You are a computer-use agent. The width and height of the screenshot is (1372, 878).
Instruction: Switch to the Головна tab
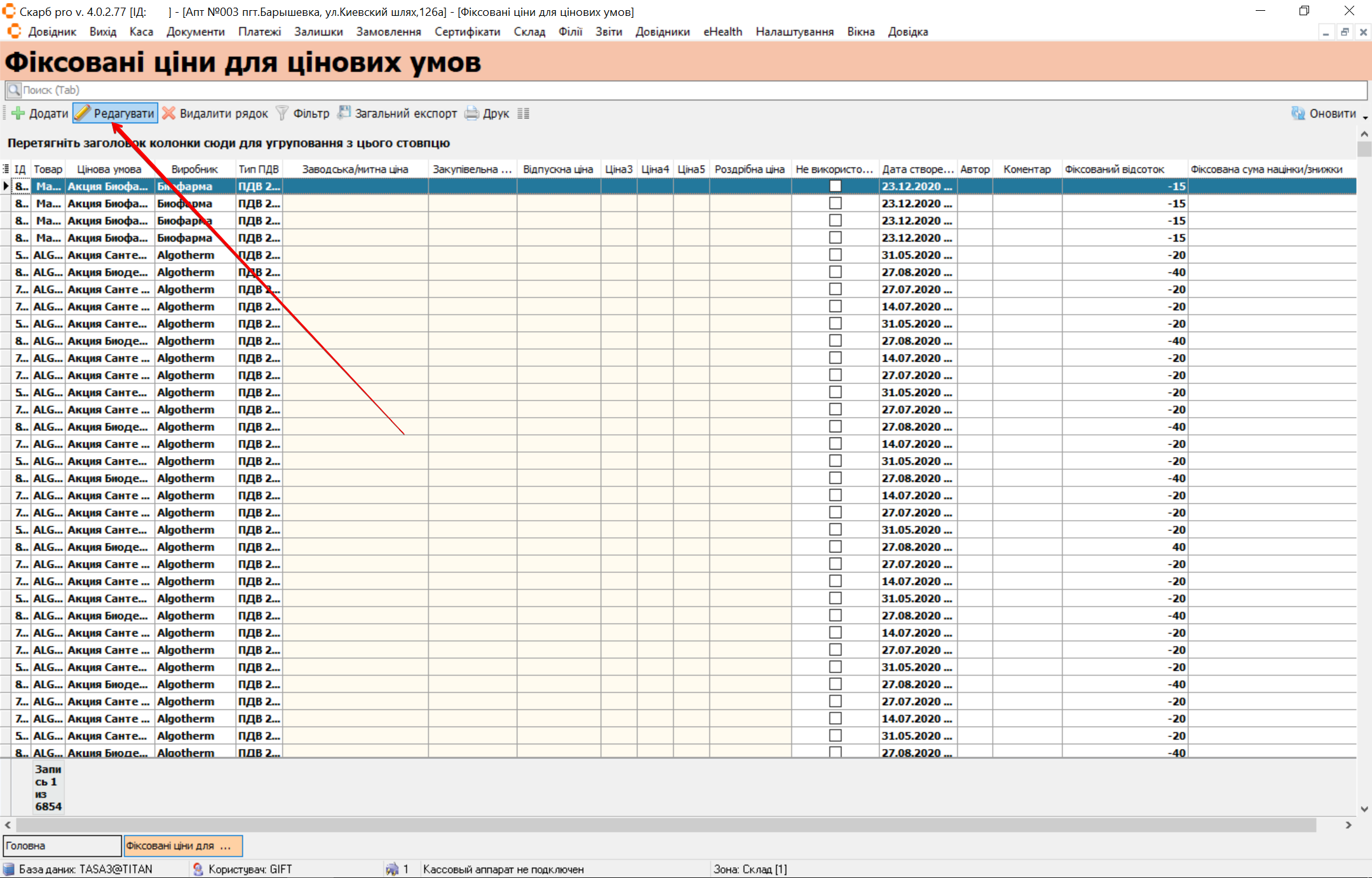[x=62, y=846]
